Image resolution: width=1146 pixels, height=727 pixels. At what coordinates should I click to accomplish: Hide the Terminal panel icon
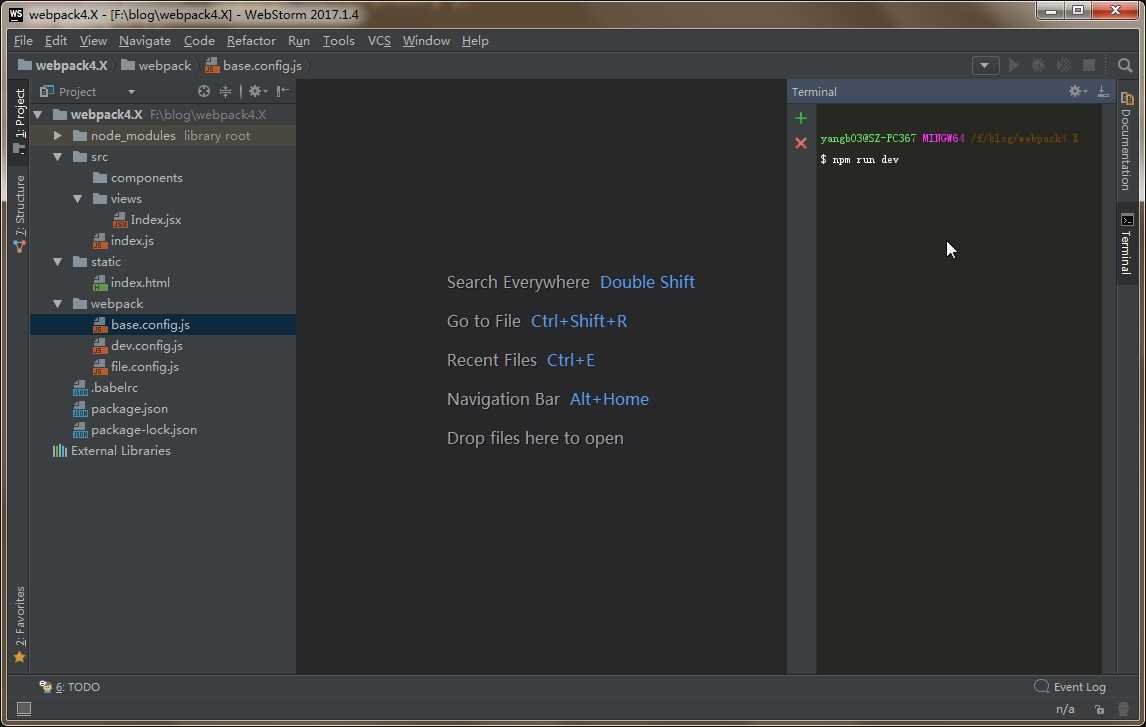[1103, 91]
